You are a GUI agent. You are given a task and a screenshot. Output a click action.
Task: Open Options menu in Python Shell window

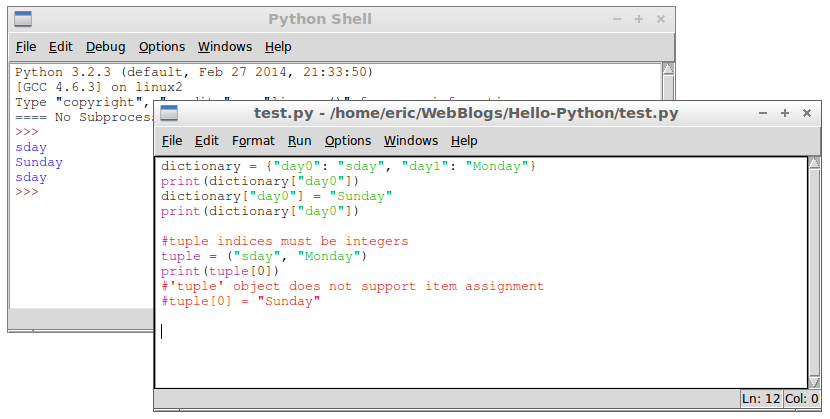click(x=161, y=47)
